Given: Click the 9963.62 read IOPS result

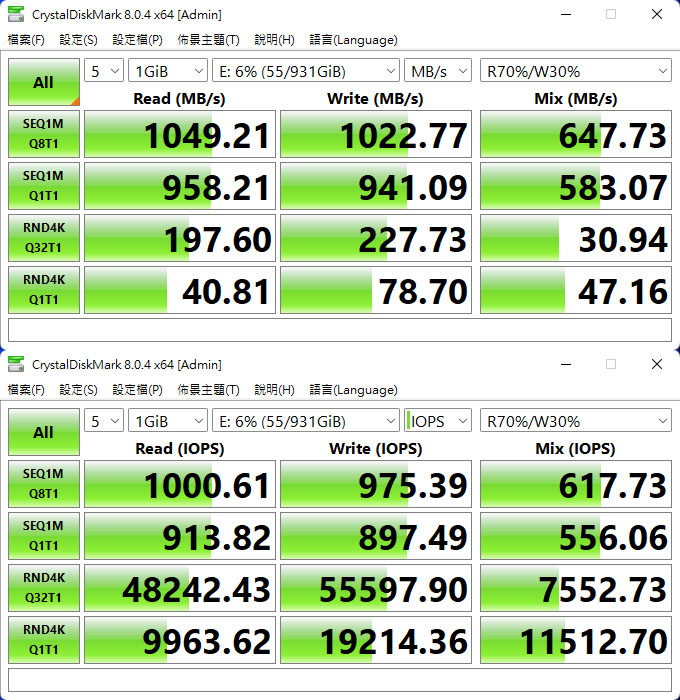Looking at the screenshot, I should (180, 640).
